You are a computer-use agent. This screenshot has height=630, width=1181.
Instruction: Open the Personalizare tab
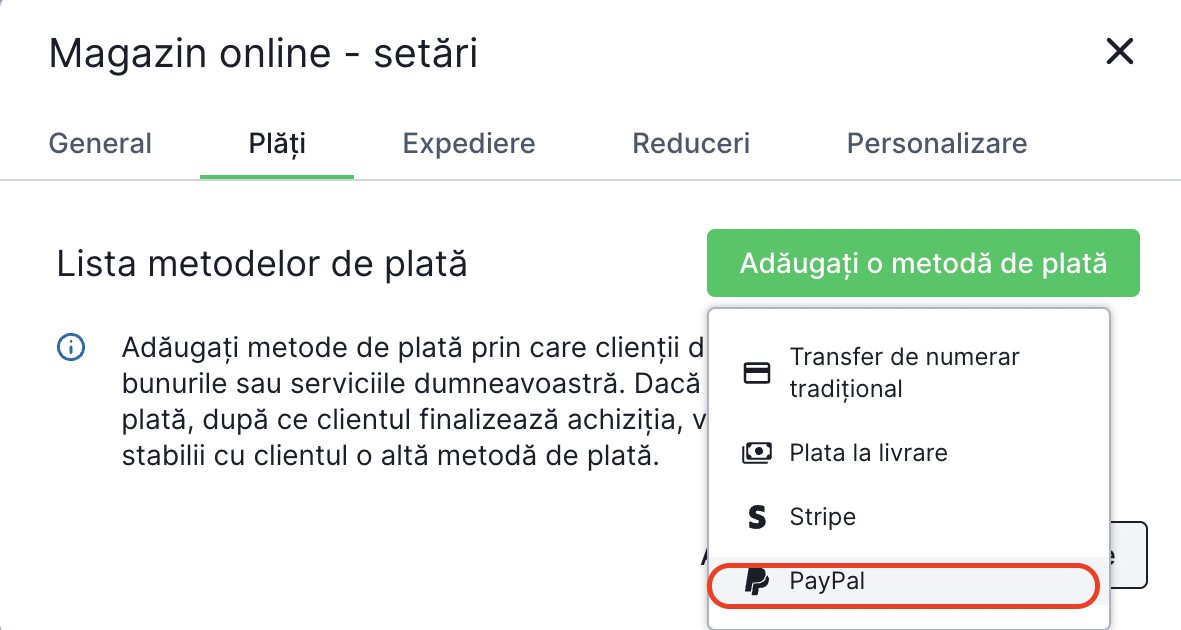click(x=937, y=143)
